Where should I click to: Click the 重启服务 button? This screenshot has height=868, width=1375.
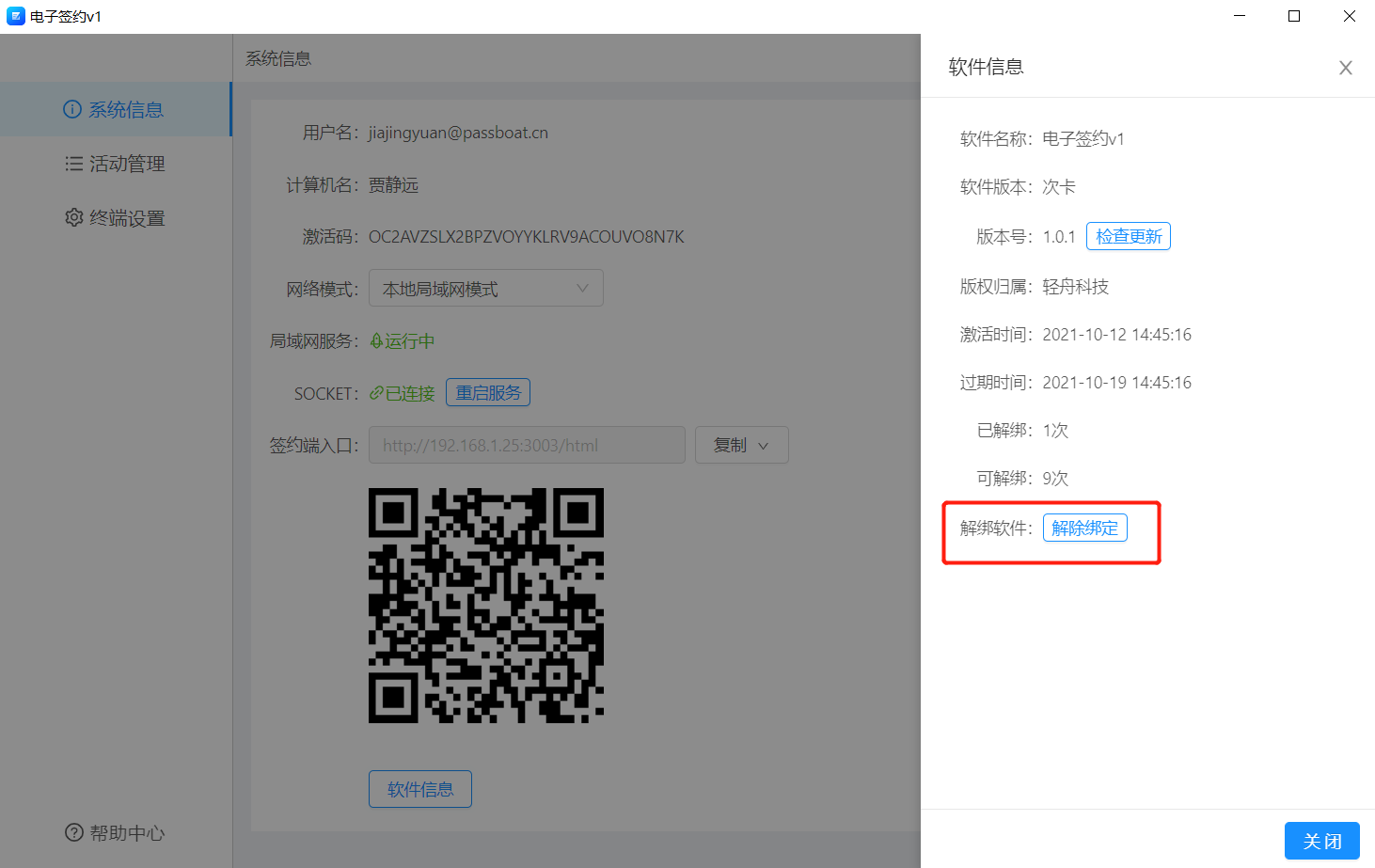point(488,392)
